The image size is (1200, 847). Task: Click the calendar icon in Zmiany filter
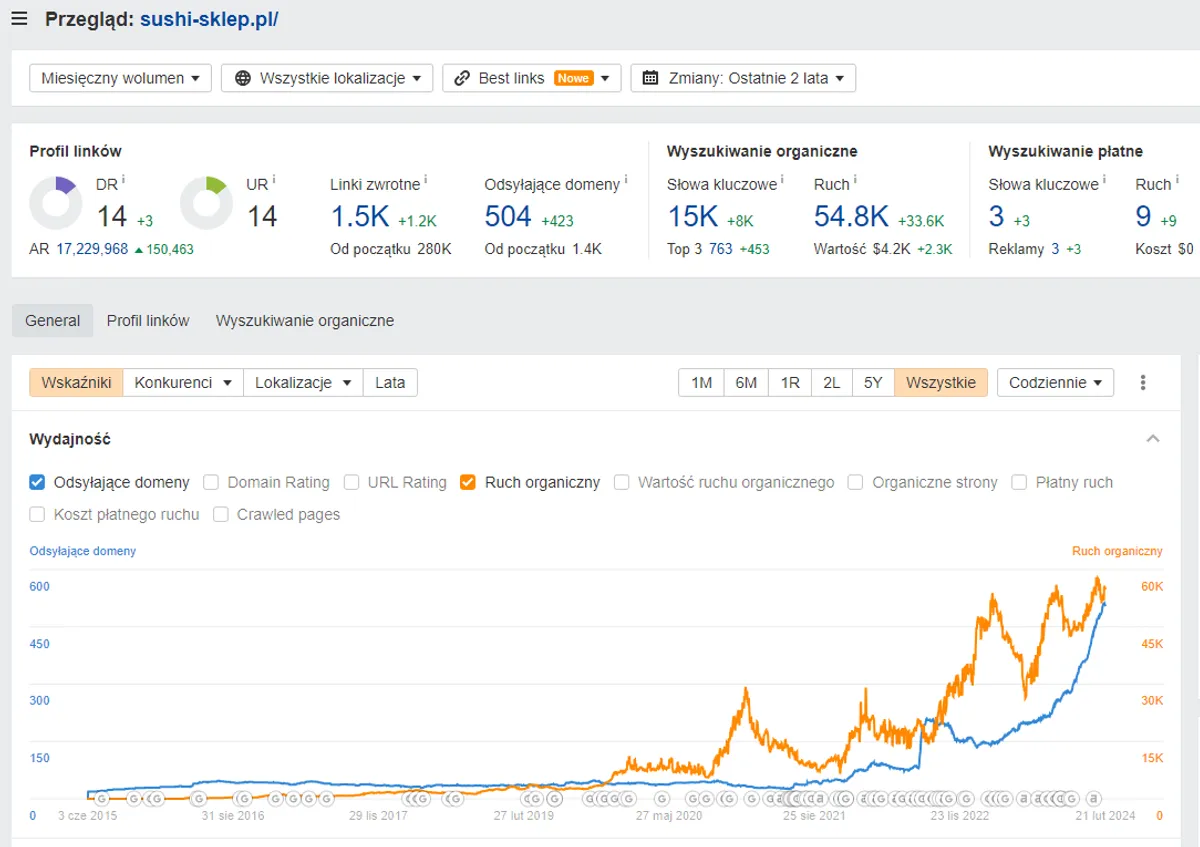(x=650, y=78)
